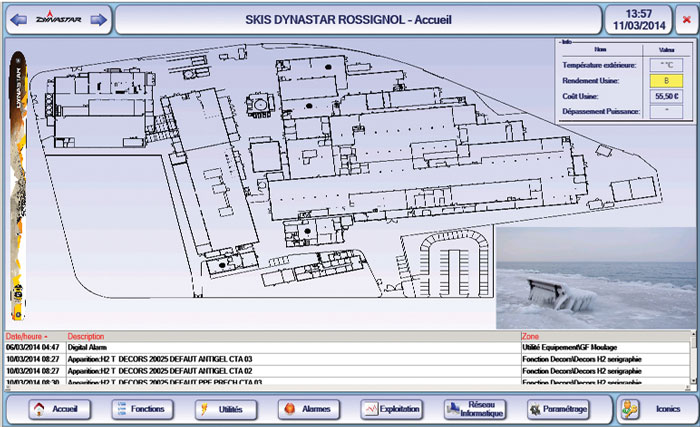
Task: Click the Dépassement Puissance value field
Action: click(x=667, y=111)
